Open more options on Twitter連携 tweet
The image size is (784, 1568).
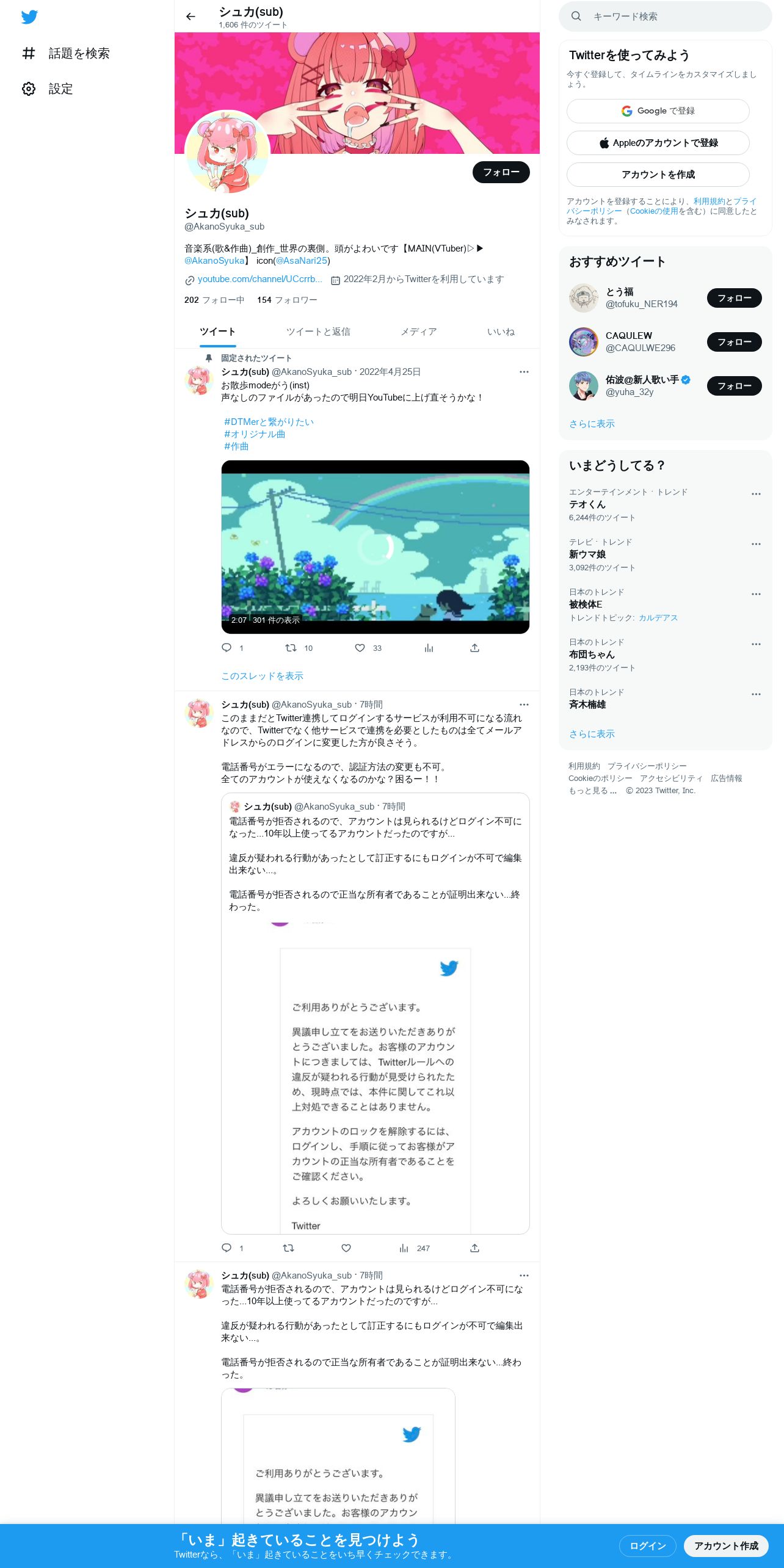(524, 705)
